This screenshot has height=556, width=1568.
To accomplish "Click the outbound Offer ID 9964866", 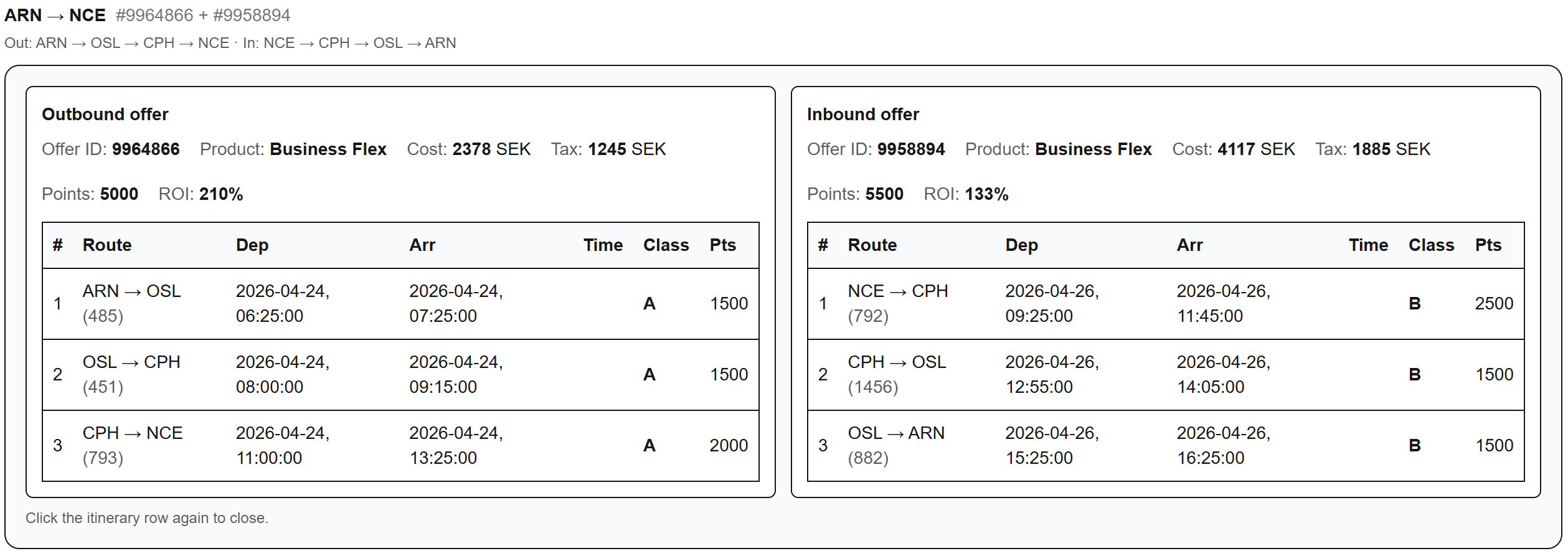I will (x=145, y=149).
